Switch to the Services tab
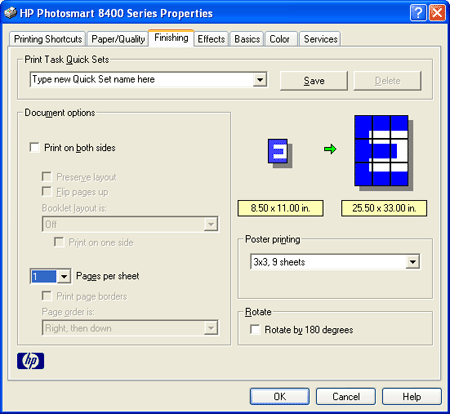Viewport: 450px width, 414px height. (x=320, y=39)
